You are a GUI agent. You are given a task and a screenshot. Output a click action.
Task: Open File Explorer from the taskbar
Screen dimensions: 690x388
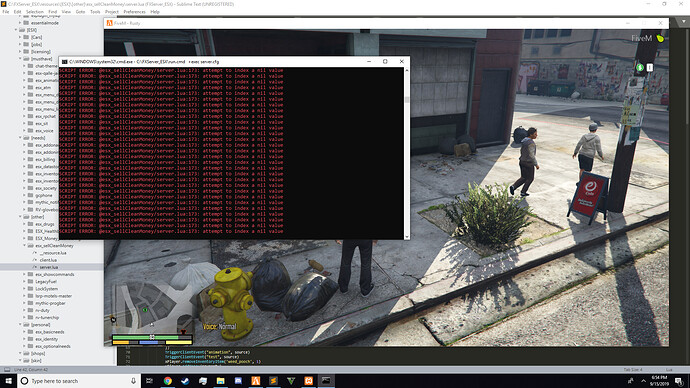220,381
